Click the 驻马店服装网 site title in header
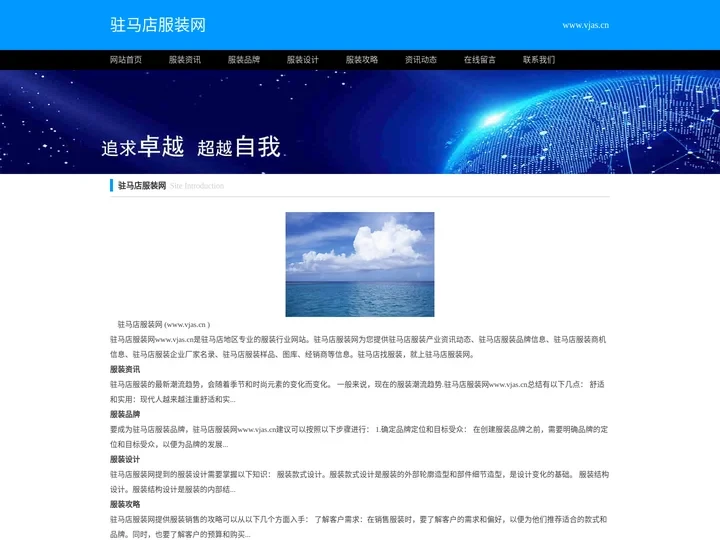 (157, 25)
